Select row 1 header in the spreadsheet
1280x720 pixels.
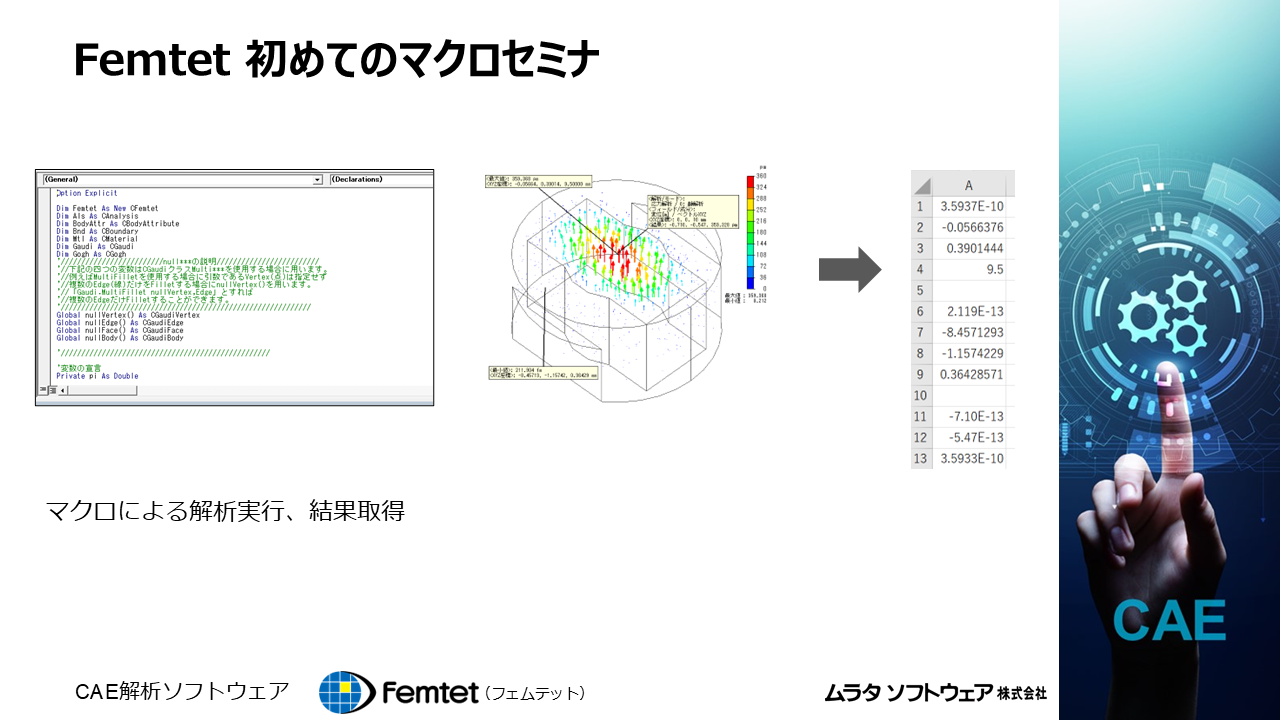tap(921, 206)
